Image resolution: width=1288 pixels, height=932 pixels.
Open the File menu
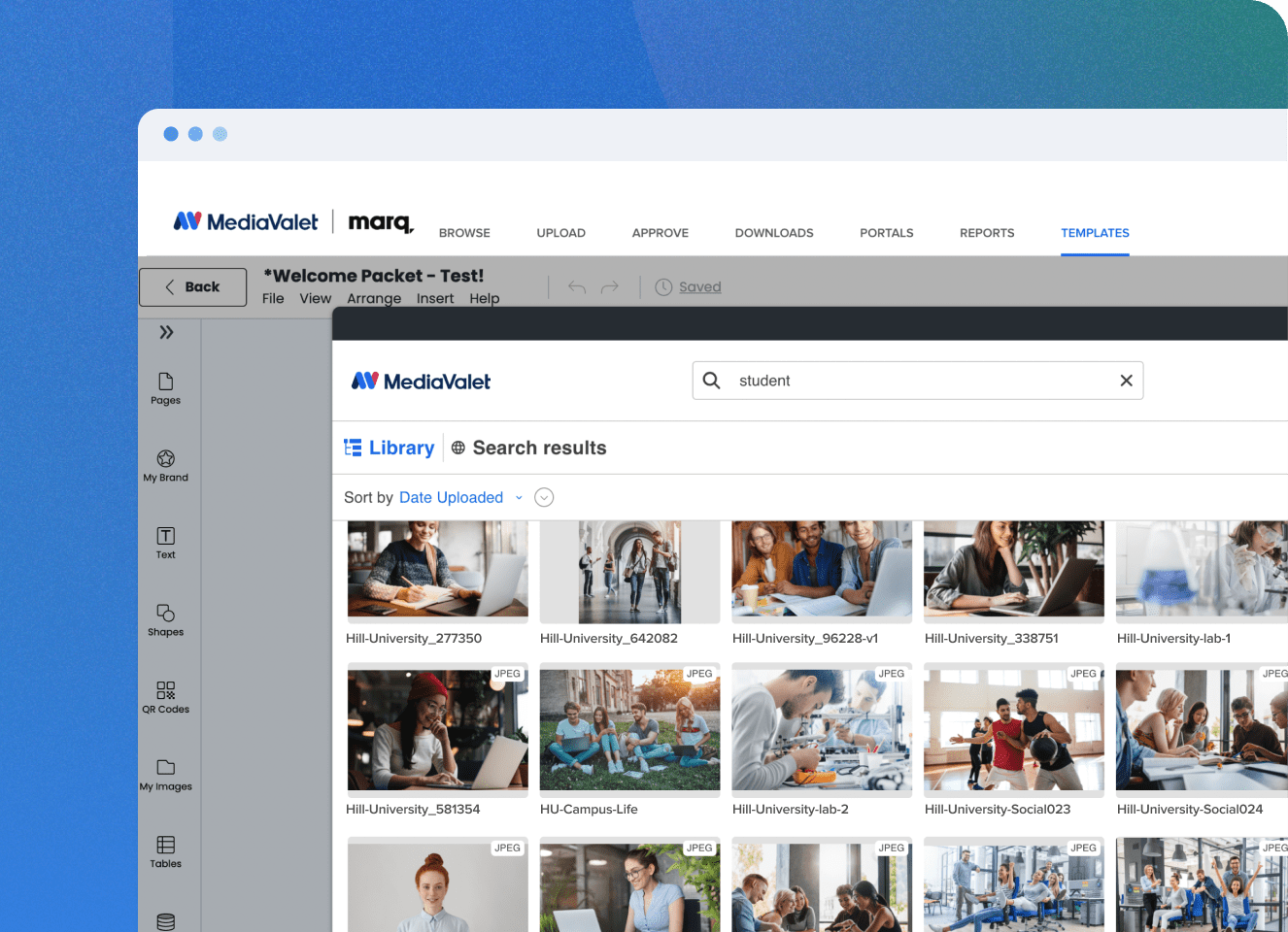tap(273, 298)
